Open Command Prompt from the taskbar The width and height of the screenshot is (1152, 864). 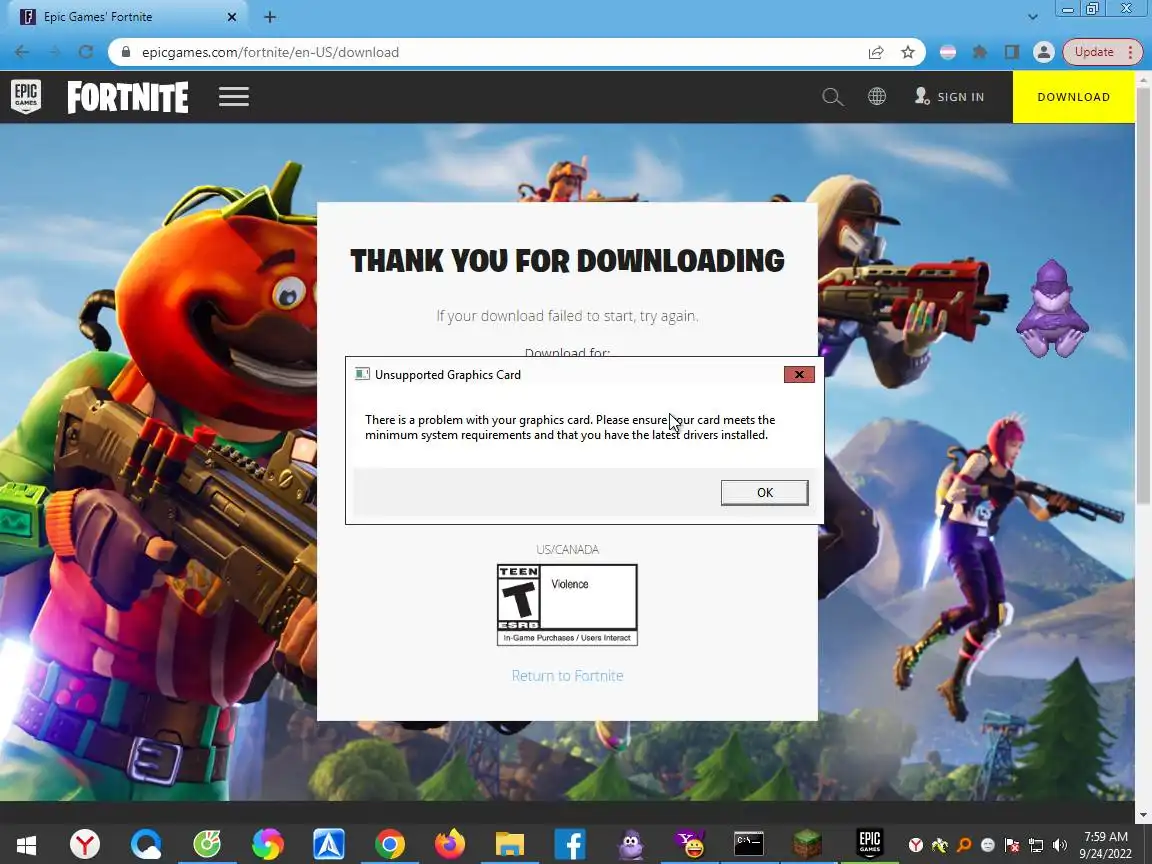749,843
